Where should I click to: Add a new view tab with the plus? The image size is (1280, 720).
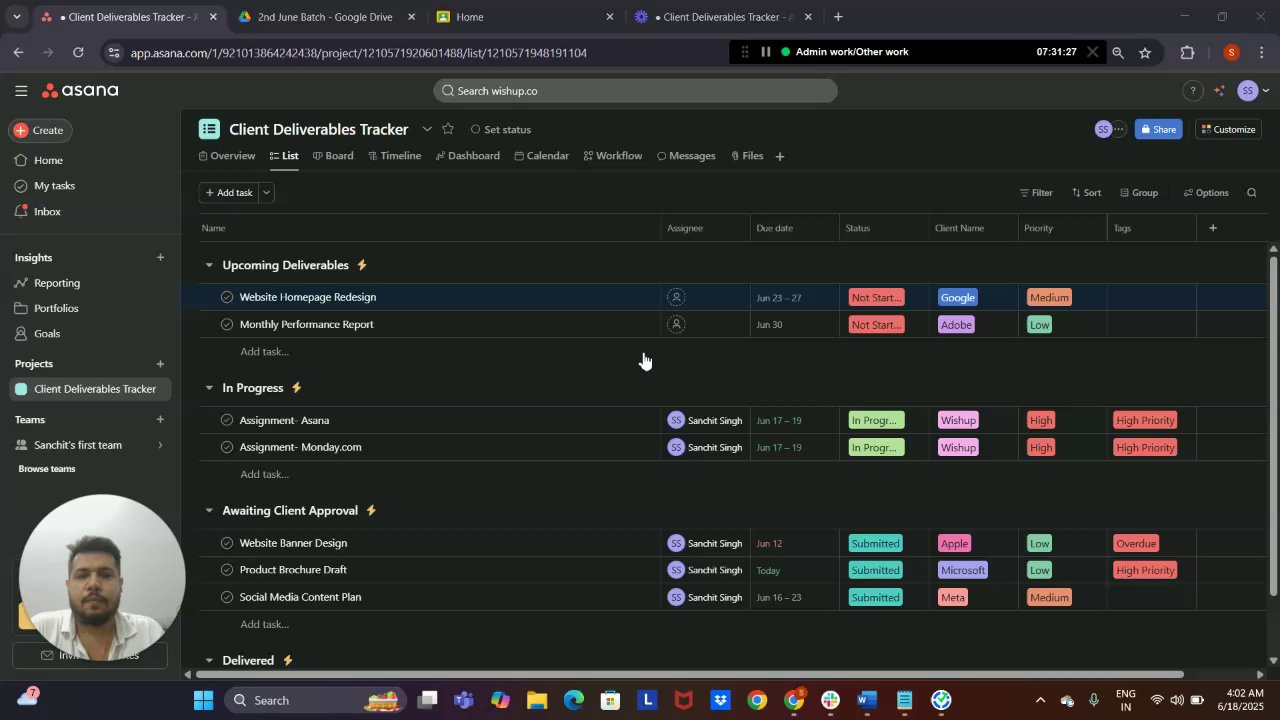[x=780, y=156]
